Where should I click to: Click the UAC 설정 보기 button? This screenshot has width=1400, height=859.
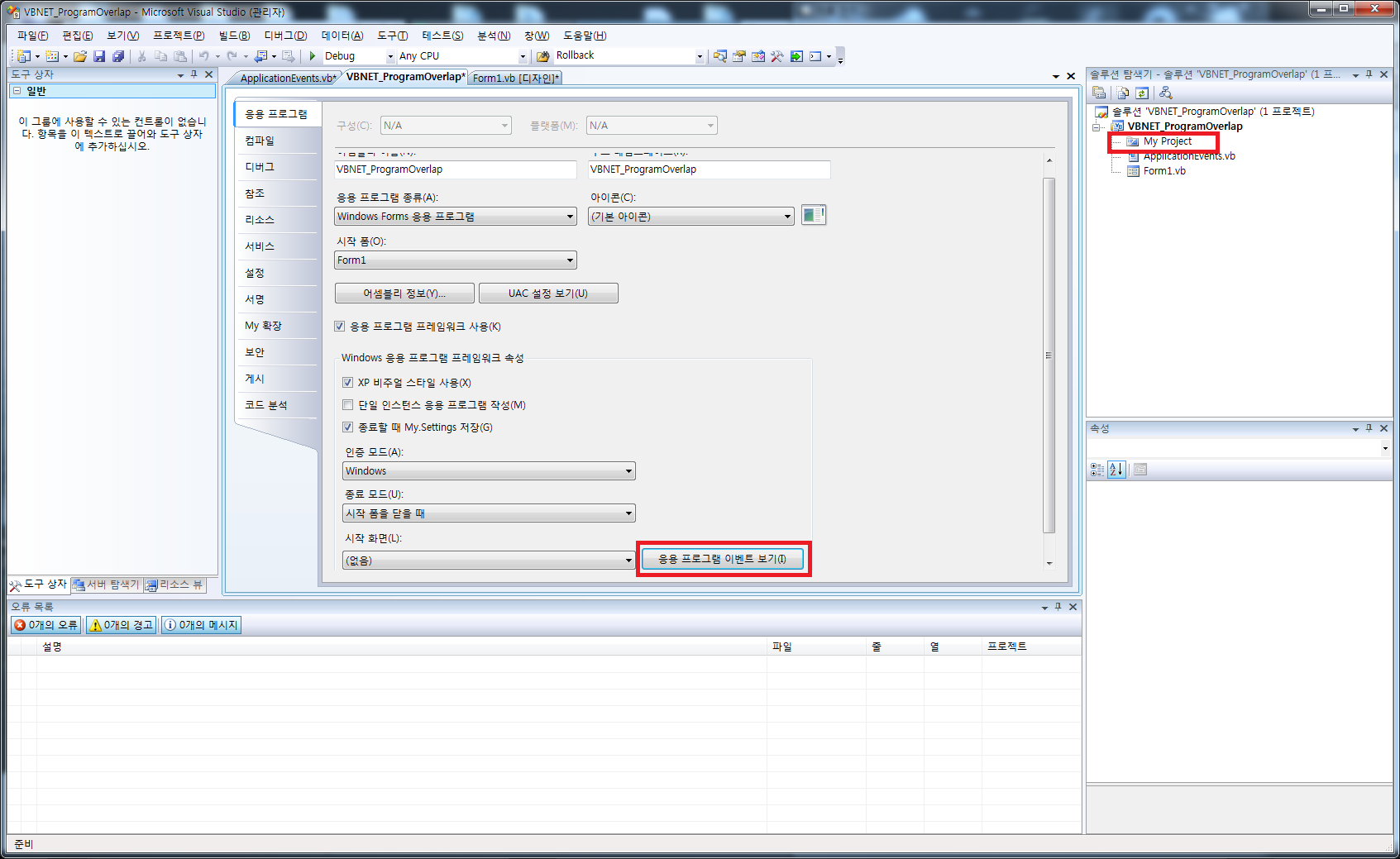(x=548, y=293)
